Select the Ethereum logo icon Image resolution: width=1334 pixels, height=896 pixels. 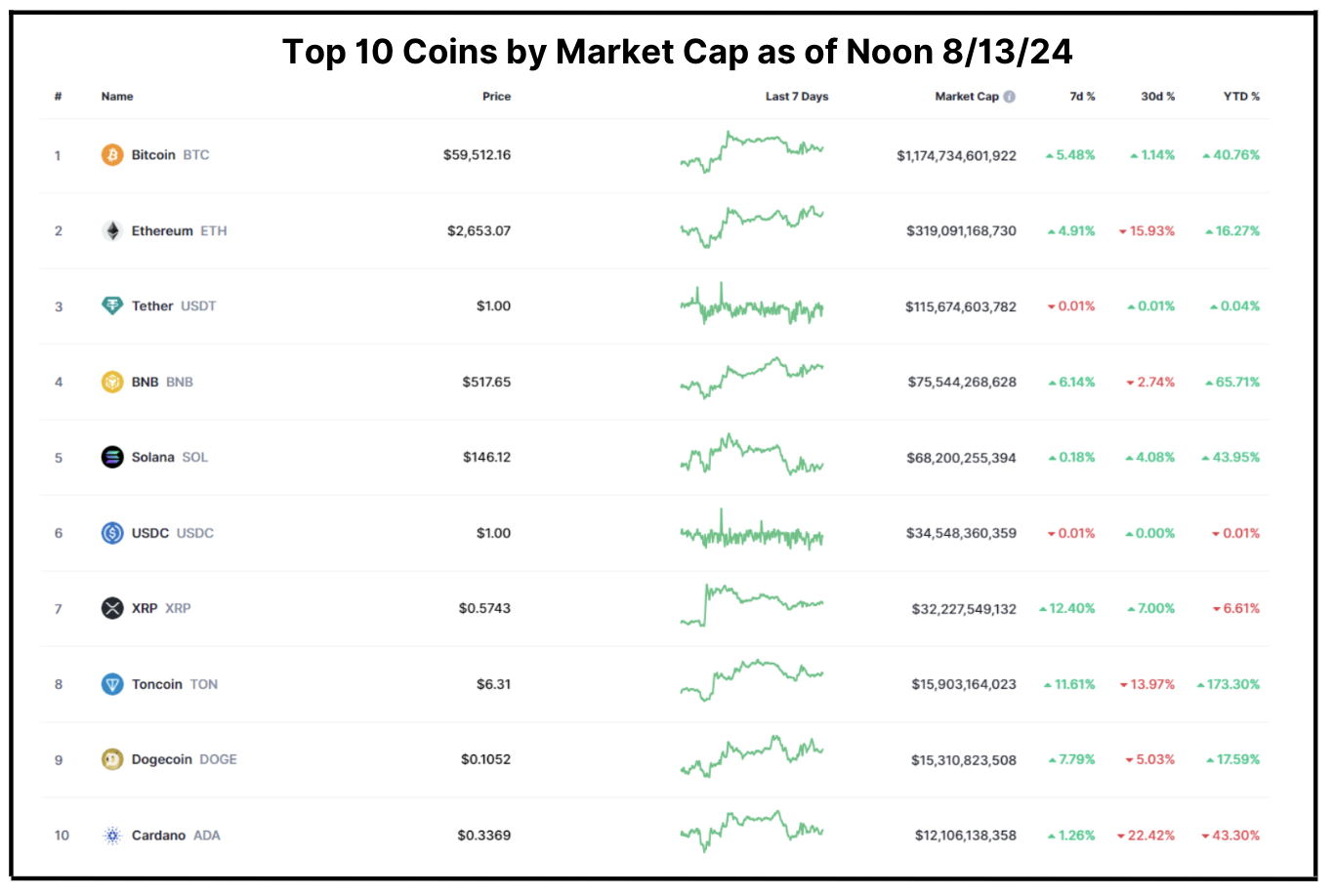(x=111, y=230)
